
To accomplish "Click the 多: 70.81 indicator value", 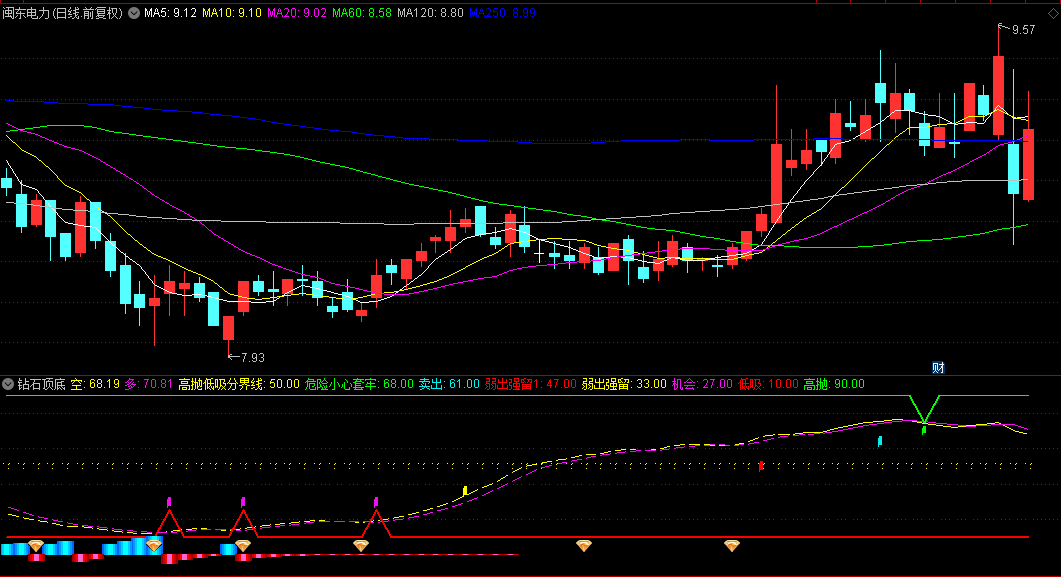I will point(149,384).
